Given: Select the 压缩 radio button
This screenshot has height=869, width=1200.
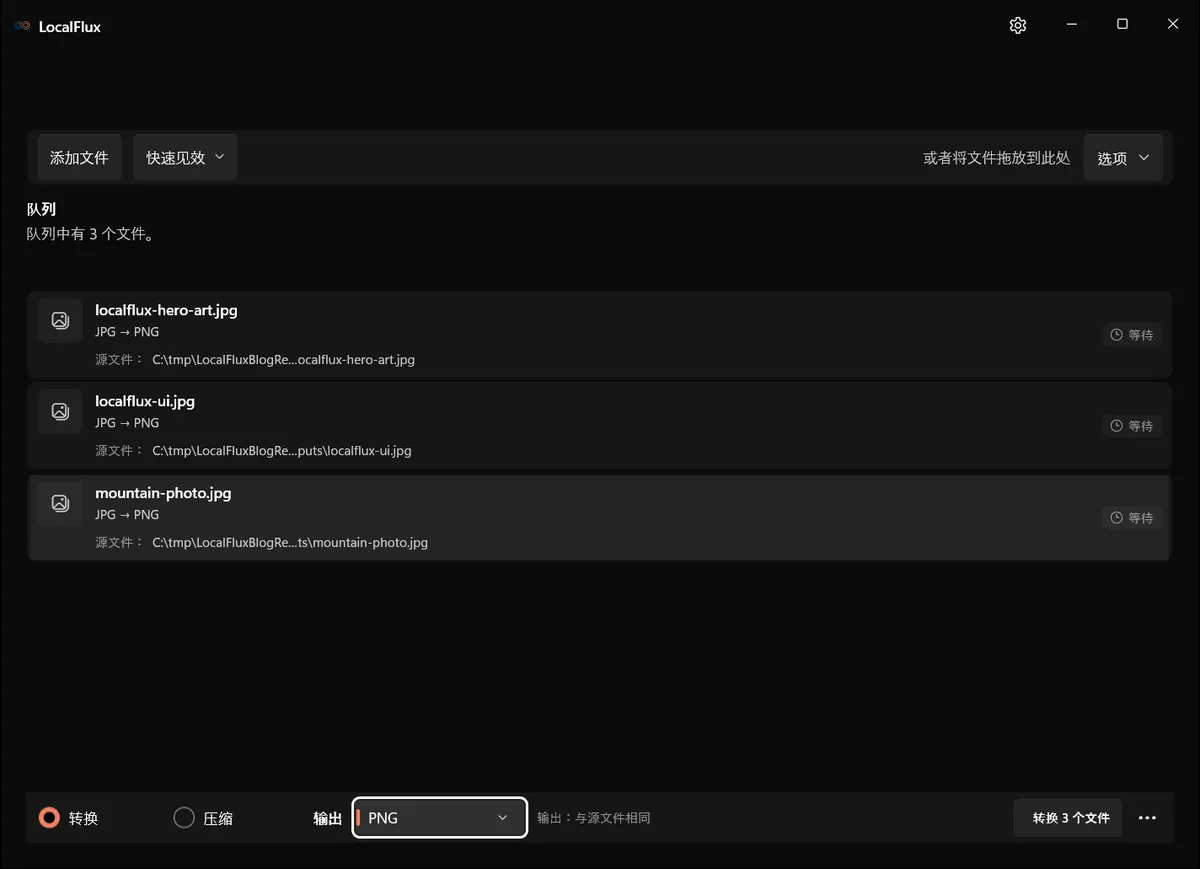Looking at the screenshot, I should pyautogui.click(x=184, y=818).
